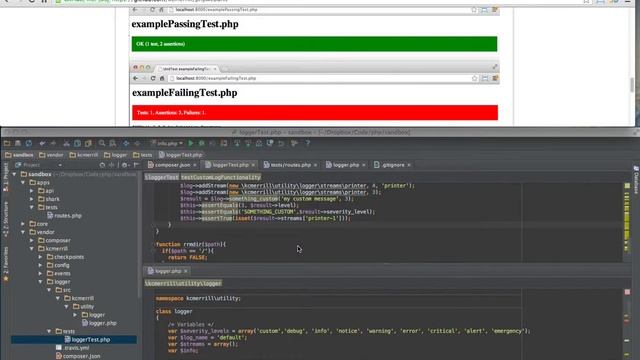Click the browser window vertical scrollbar
Screen dimensions: 640x360
click(x=632, y=85)
